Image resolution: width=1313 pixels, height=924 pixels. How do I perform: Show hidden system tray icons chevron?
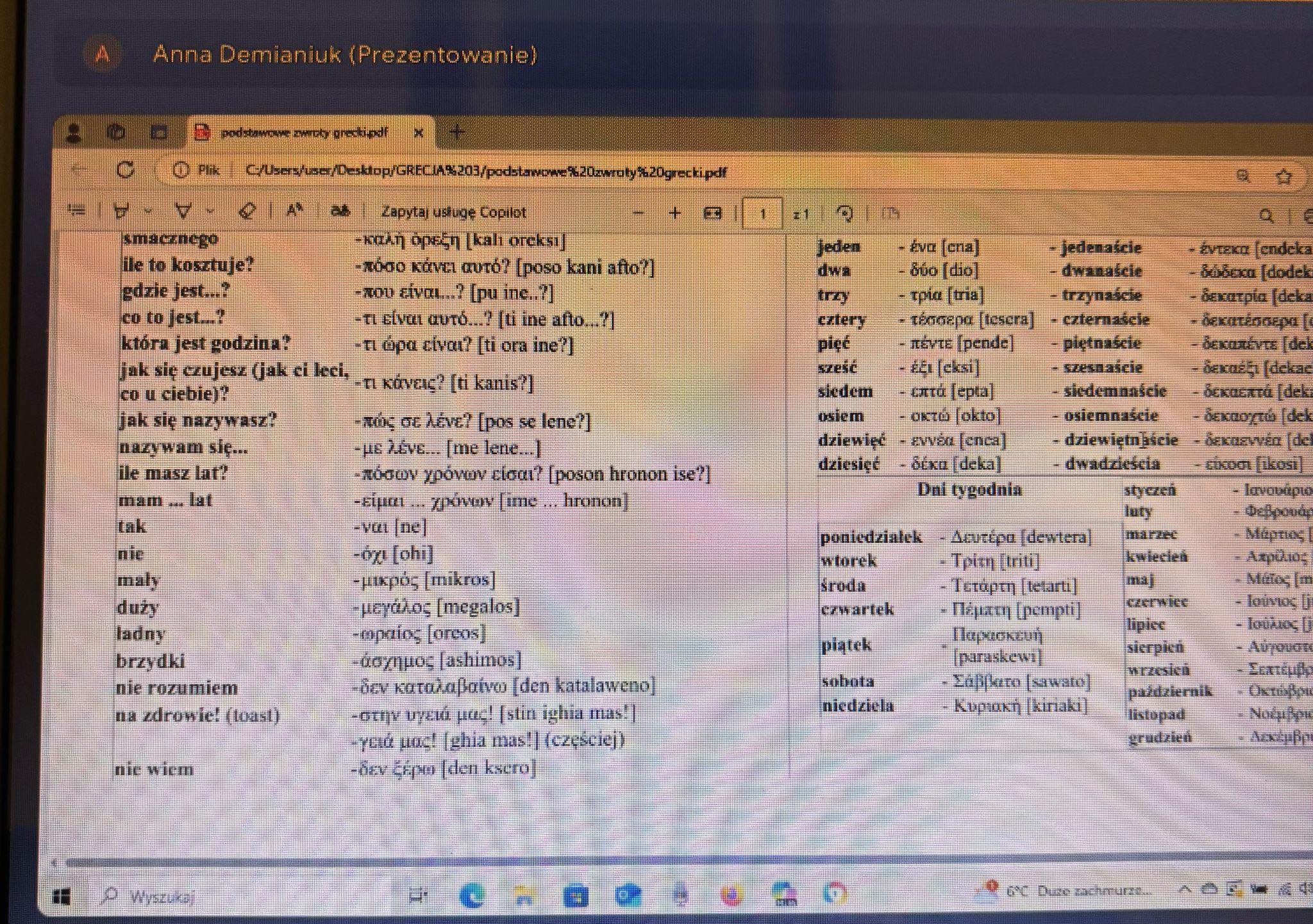coord(1185,889)
